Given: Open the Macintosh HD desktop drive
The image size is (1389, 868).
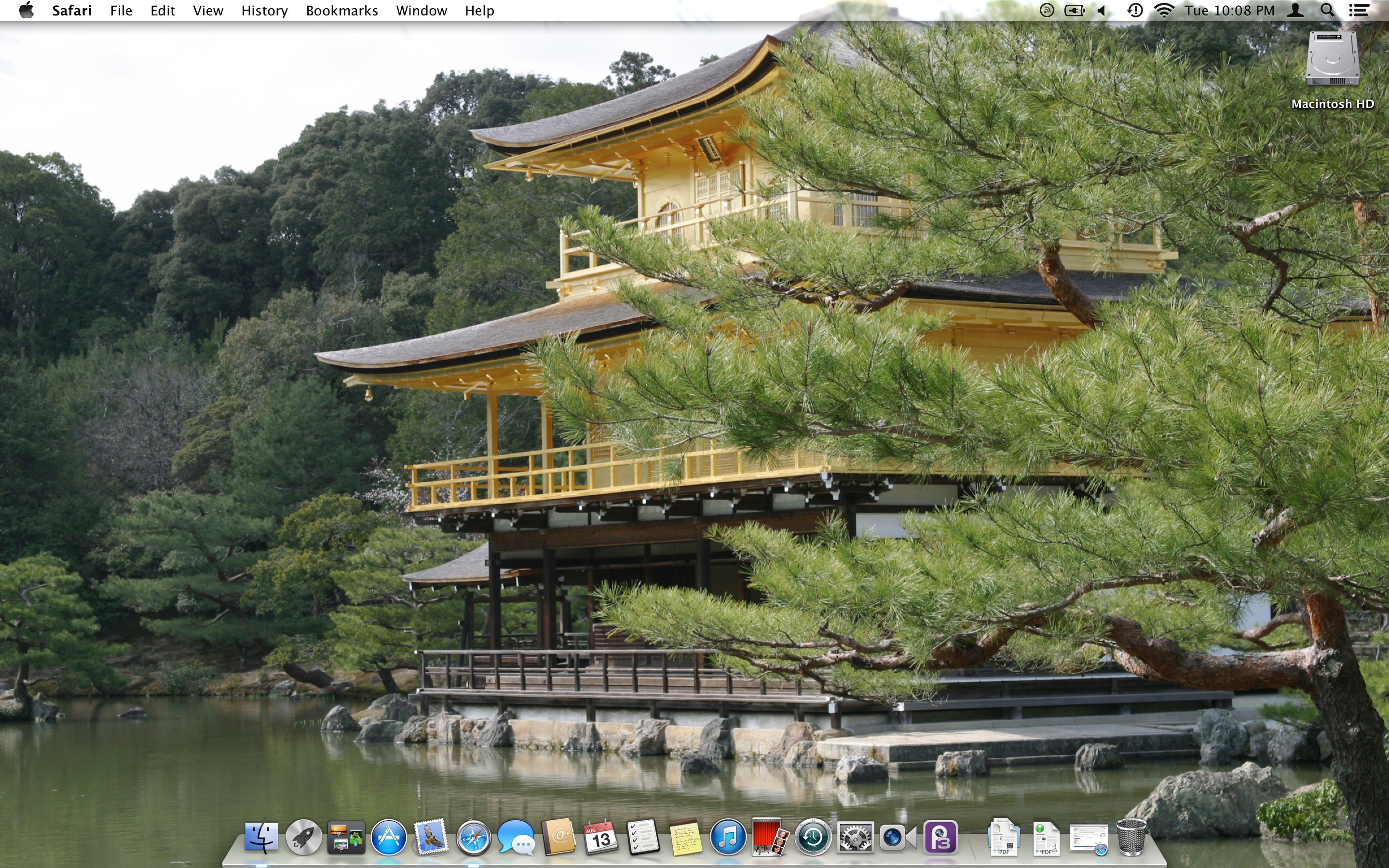Looking at the screenshot, I should coord(1332,70).
